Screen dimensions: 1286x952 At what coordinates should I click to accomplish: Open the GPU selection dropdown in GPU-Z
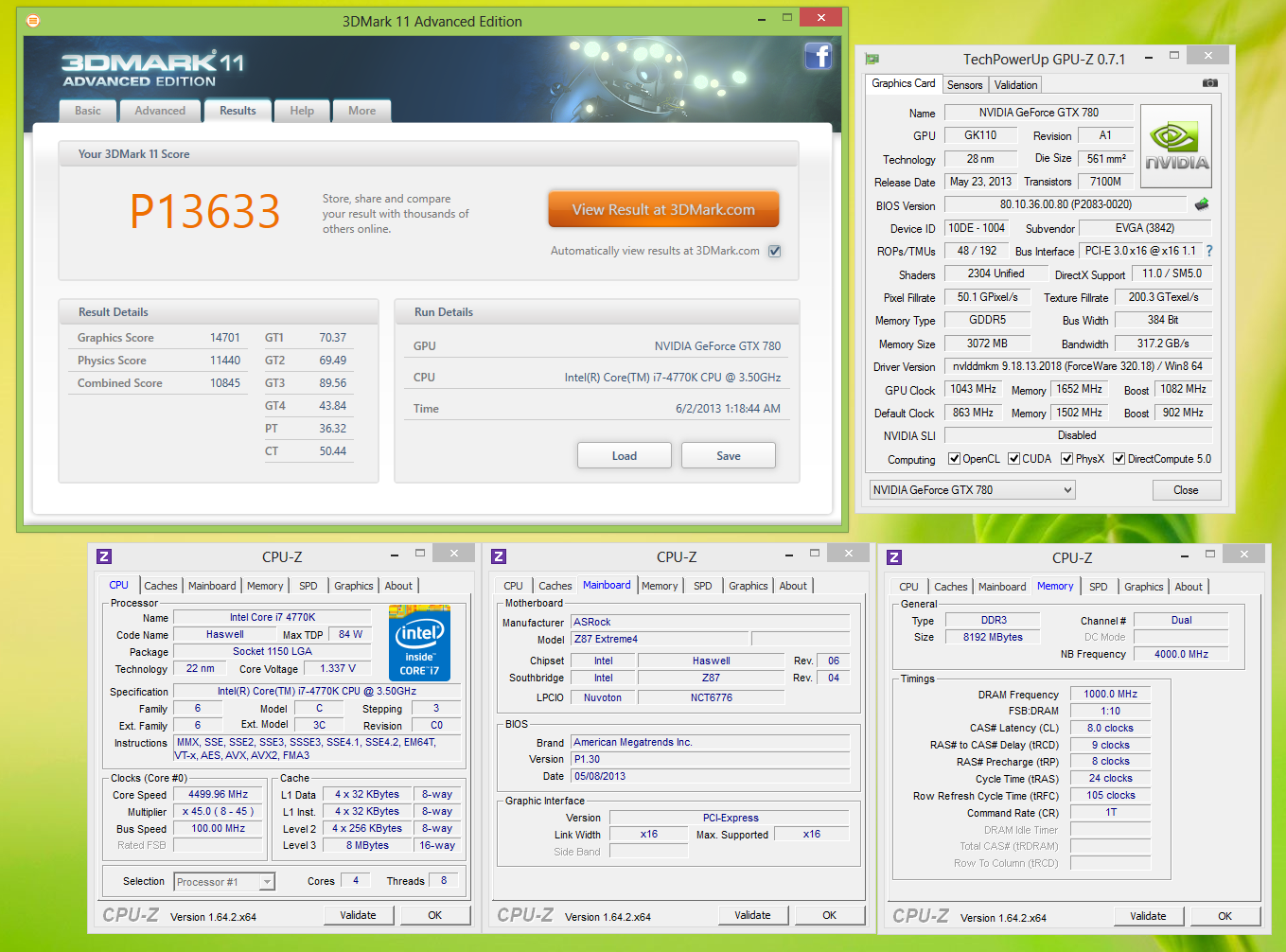pos(973,490)
